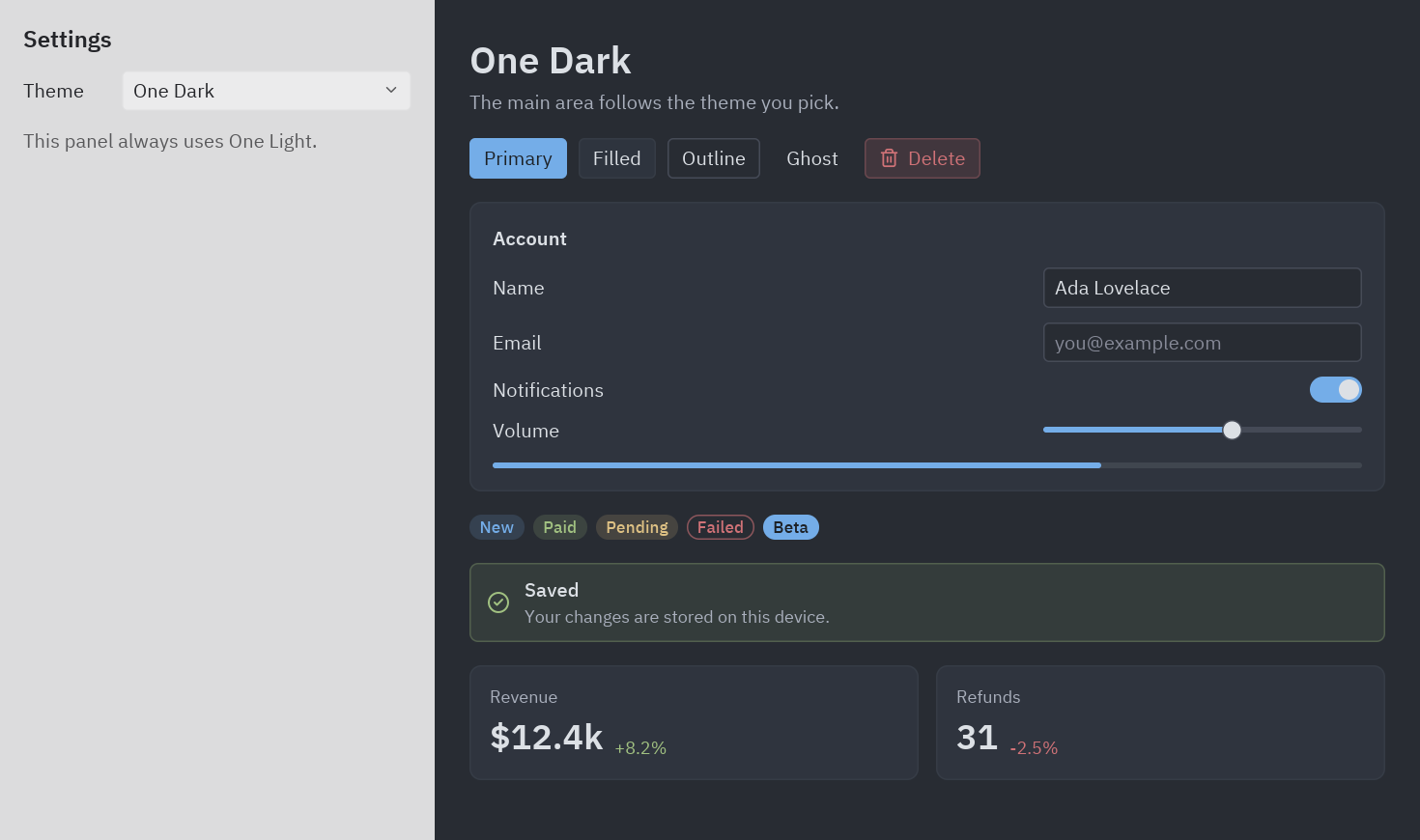Click the Pending badge
The image size is (1420, 840).
(637, 527)
